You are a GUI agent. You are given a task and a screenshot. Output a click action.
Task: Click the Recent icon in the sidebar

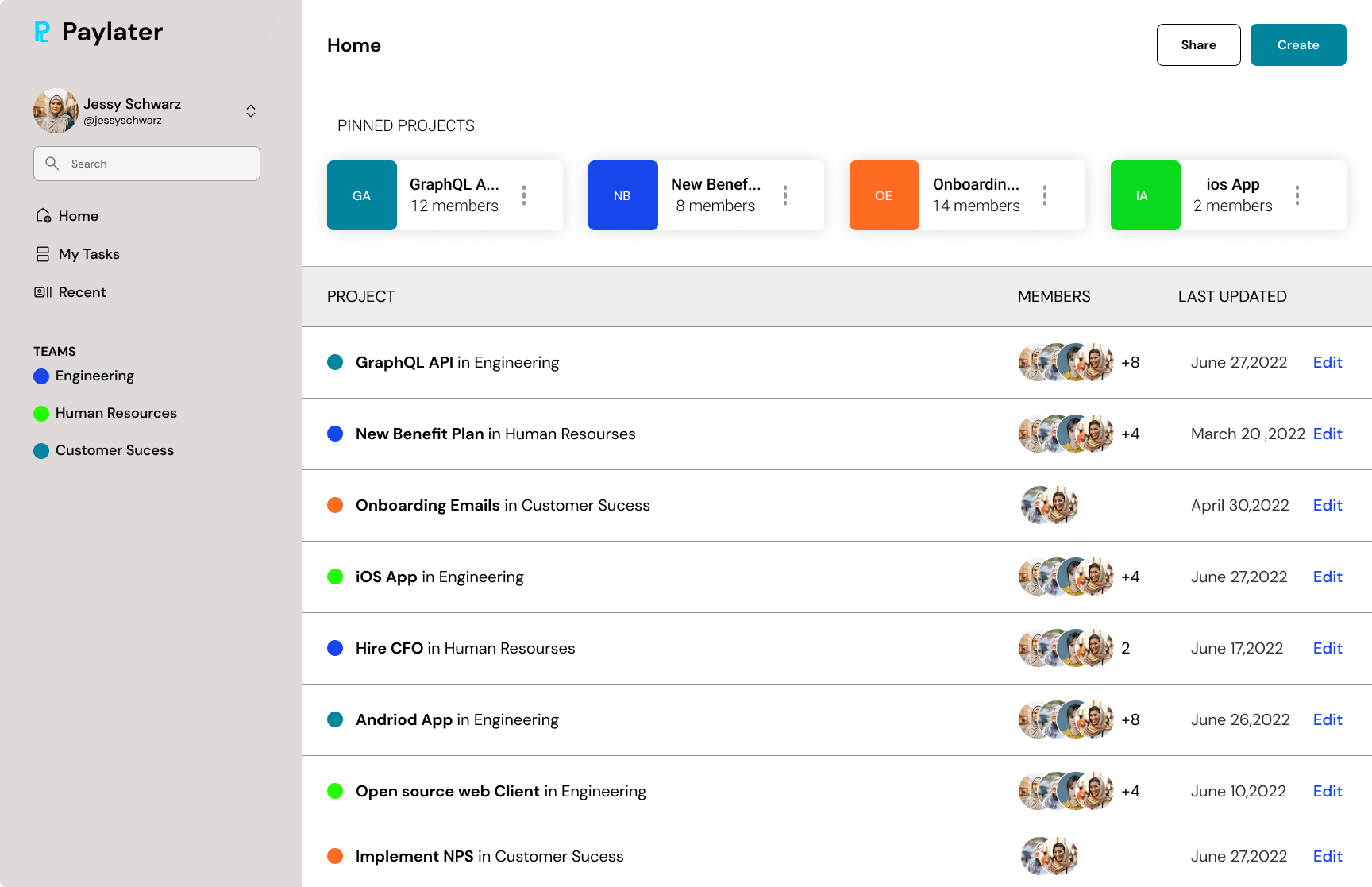click(x=41, y=292)
